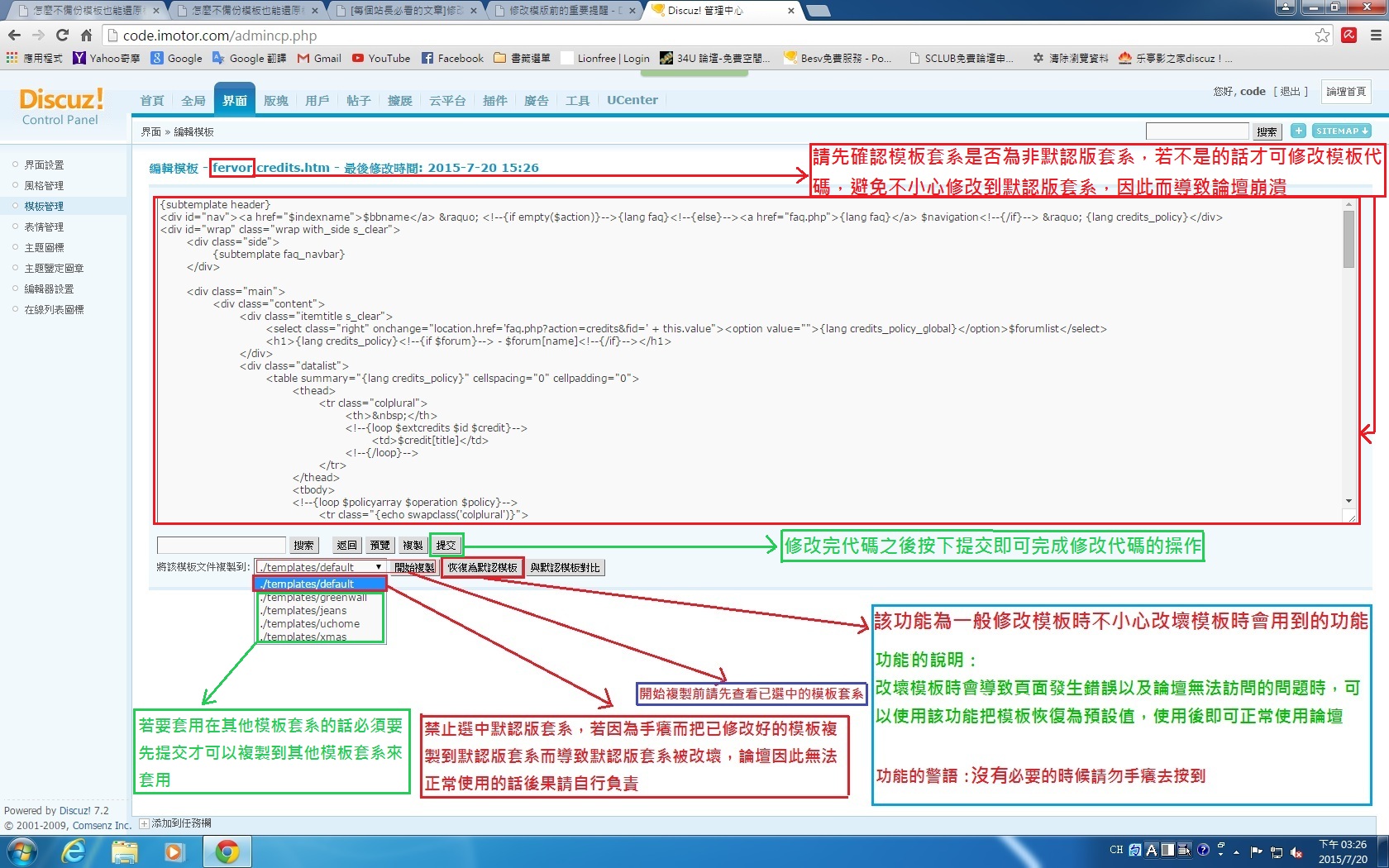Click the browser forward arrow
Viewport: 1389px width, 868px height.
point(38,36)
